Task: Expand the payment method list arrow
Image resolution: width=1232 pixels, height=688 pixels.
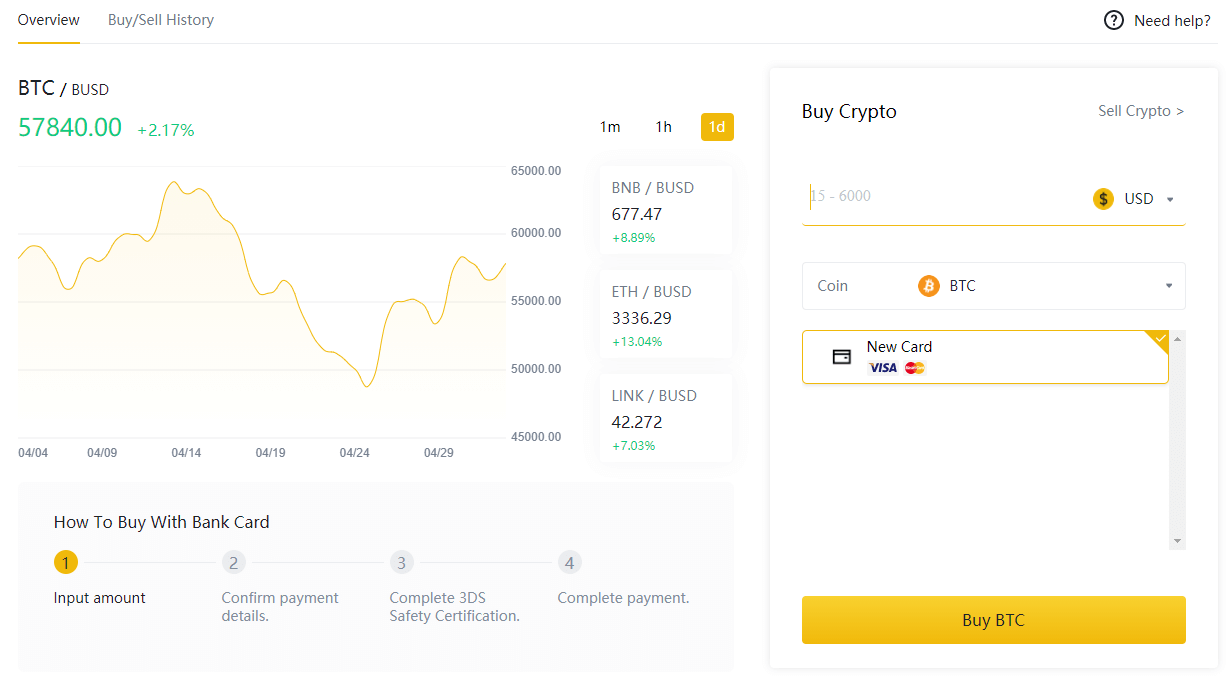Action: point(1177,539)
